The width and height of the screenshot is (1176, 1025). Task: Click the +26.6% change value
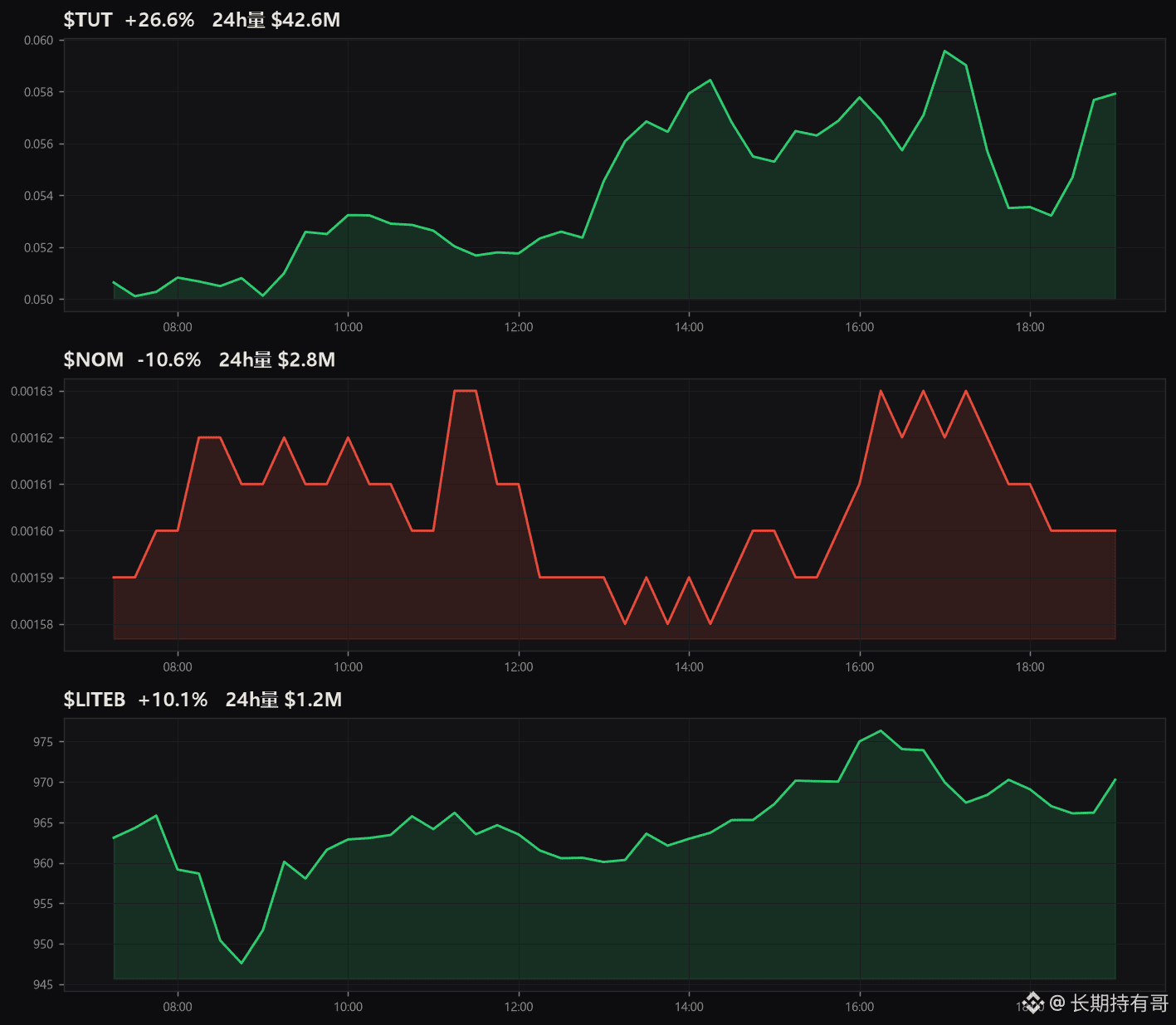click(x=159, y=20)
